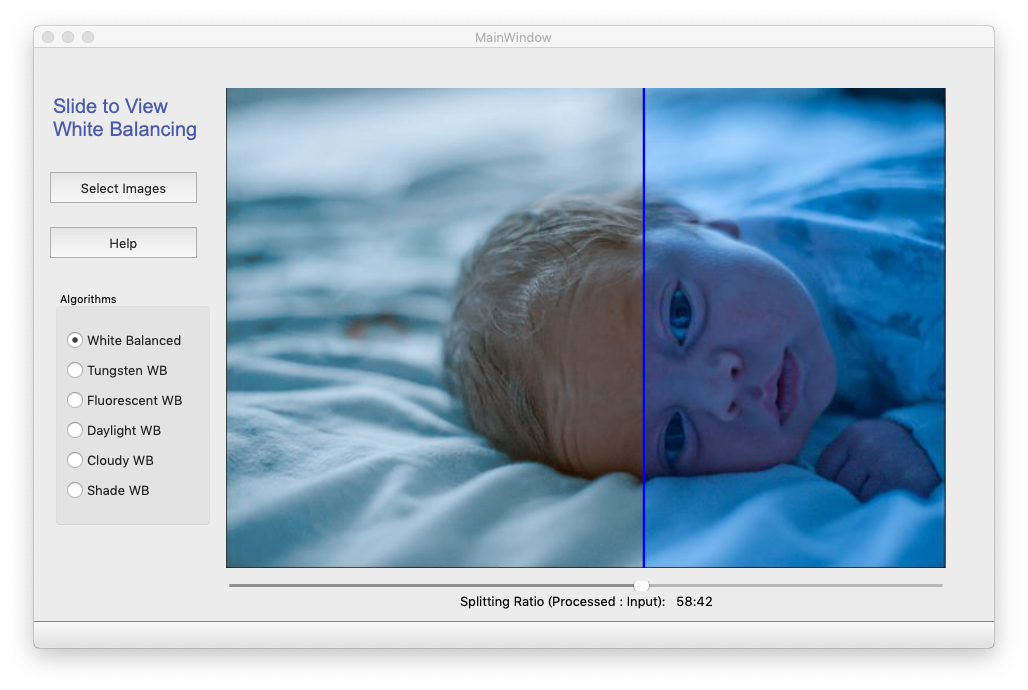The image size is (1028, 690).
Task: Close the window with red button
Action: click(x=48, y=37)
